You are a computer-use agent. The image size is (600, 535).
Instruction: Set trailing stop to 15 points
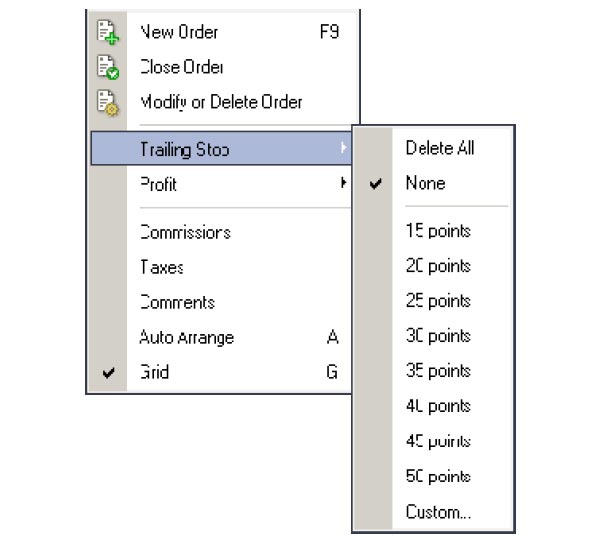(438, 231)
